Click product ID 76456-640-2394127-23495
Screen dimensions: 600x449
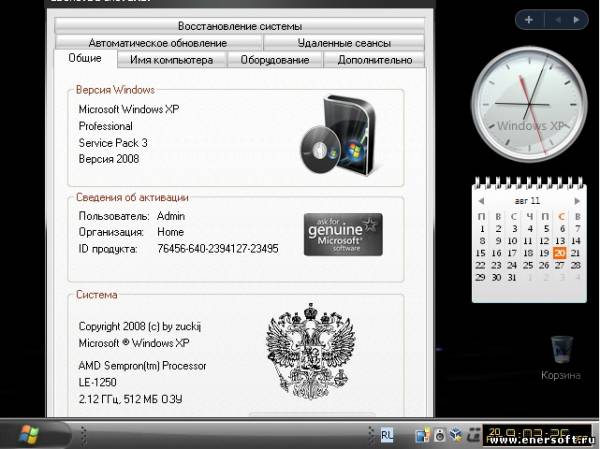pyautogui.click(x=218, y=249)
